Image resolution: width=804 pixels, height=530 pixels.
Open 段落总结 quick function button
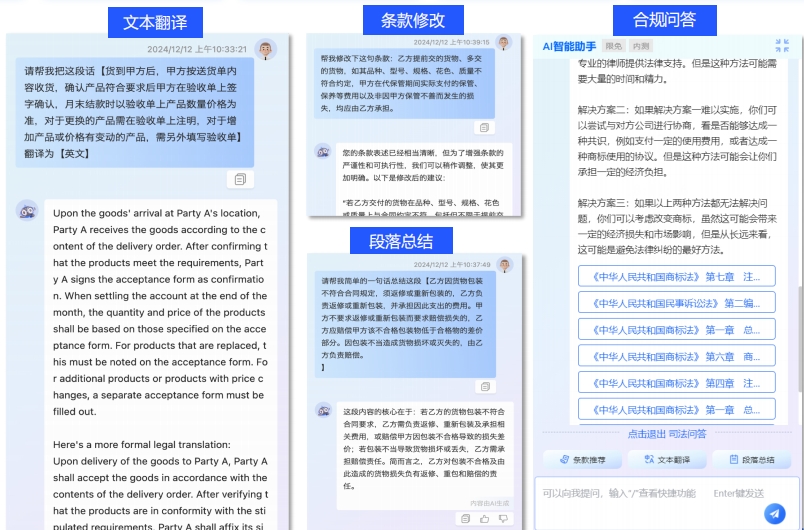coord(752,460)
